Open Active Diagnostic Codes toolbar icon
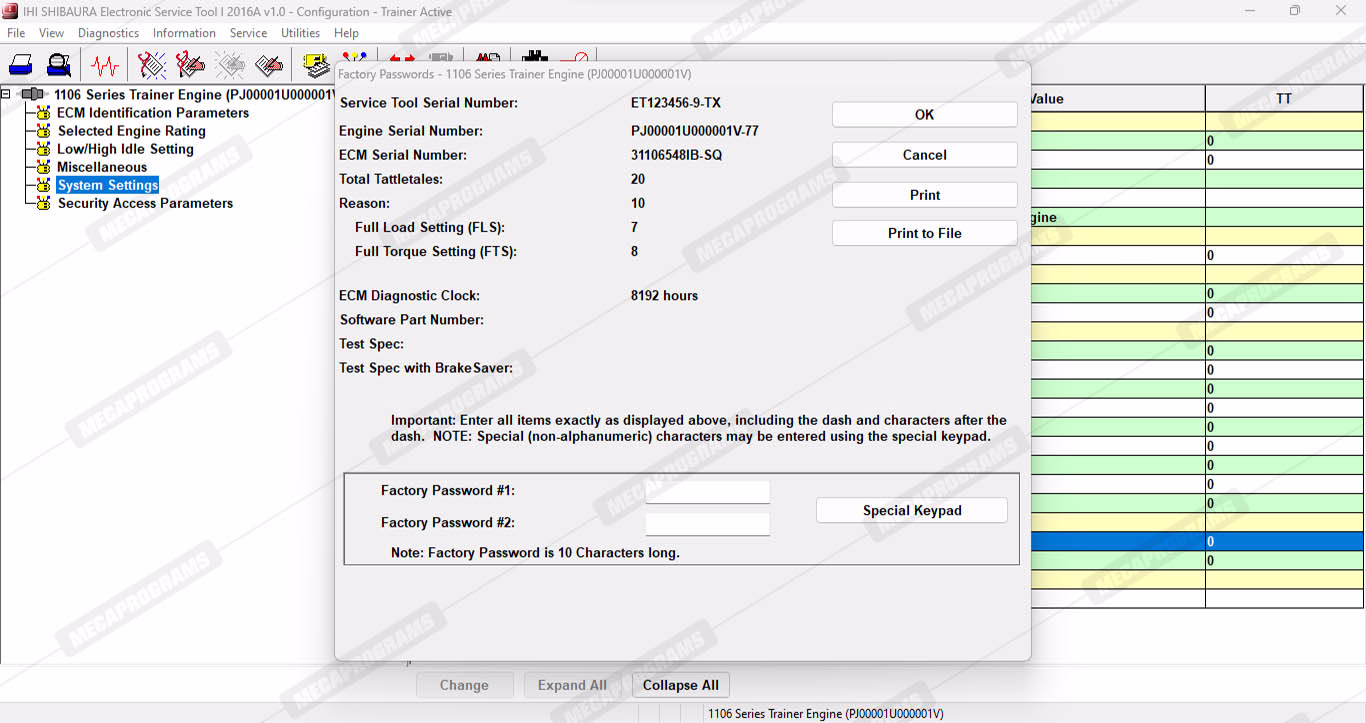Image resolution: width=1366 pixels, height=723 pixels. point(152,66)
